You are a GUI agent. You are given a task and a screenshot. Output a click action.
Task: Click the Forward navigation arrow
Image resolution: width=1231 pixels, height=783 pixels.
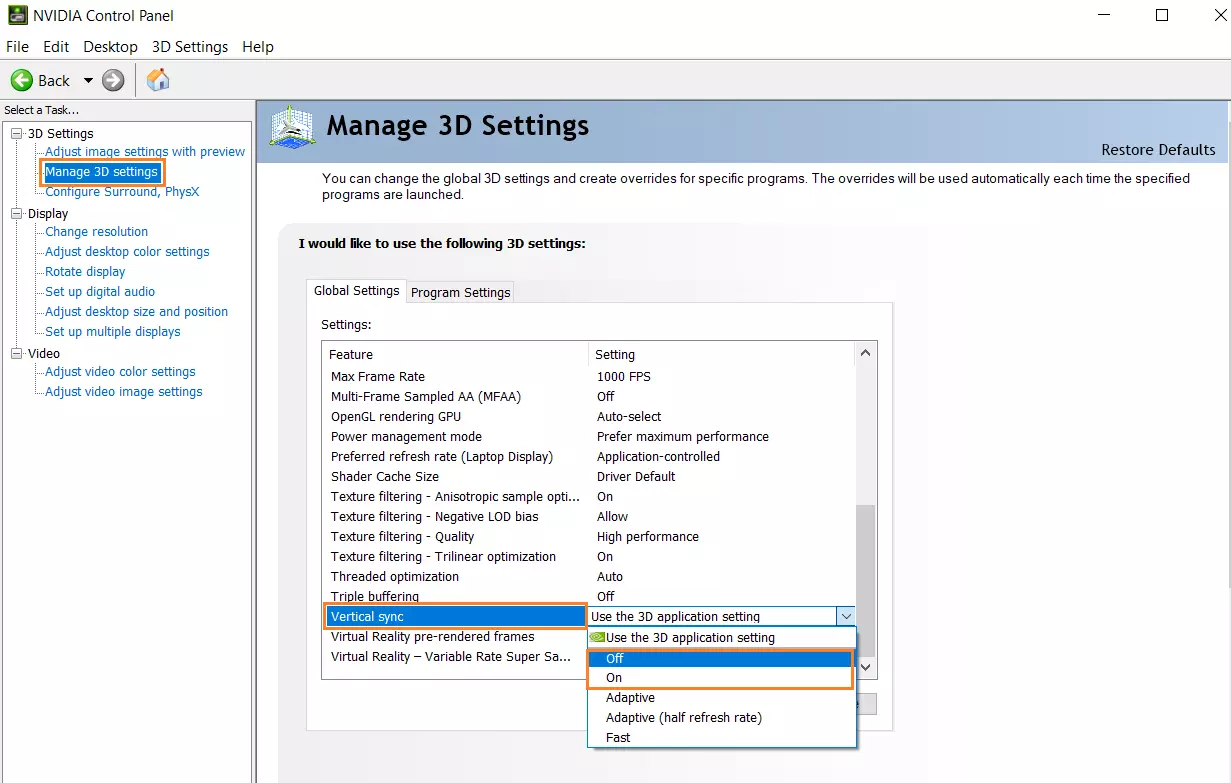pyautogui.click(x=112, y=80)
